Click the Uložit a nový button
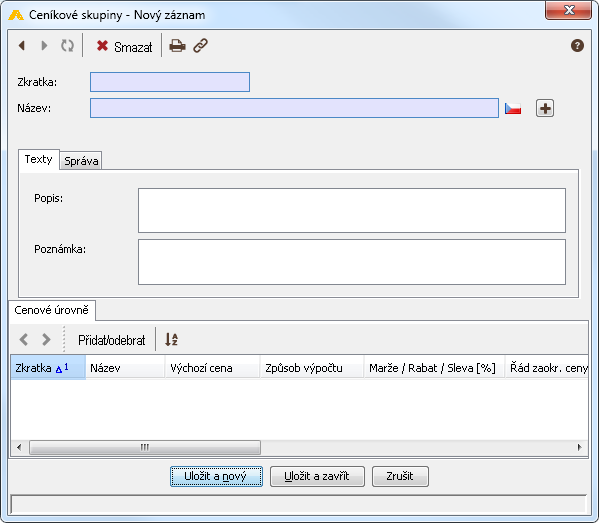This screenshot has height=523, width=599. pos(216,476)
